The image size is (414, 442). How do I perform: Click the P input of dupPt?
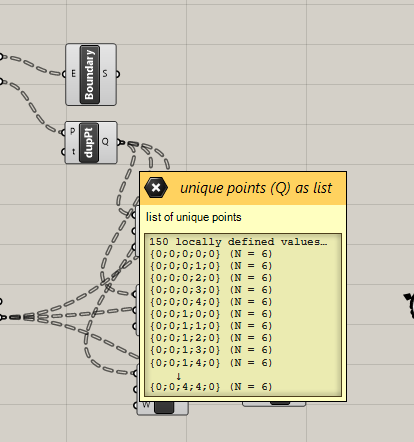[x=73, y=132]
